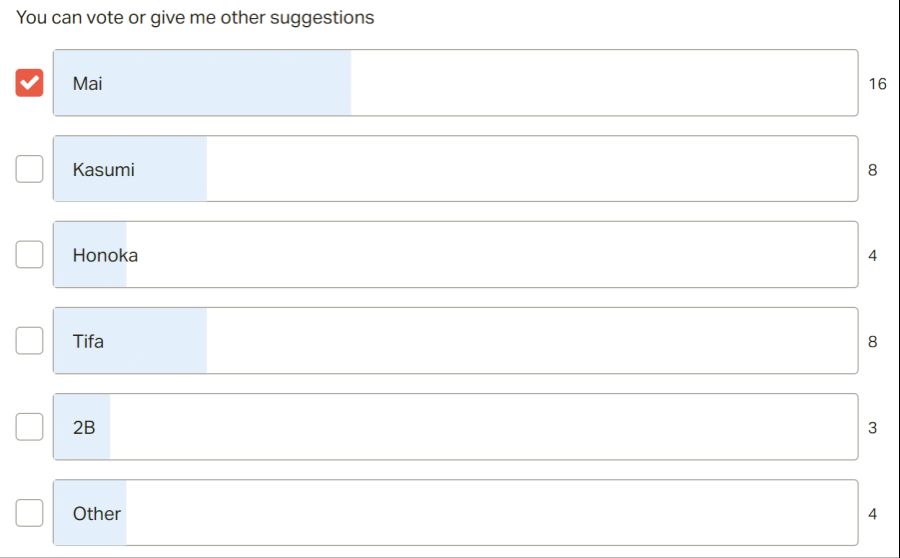Enable the Other checkbox
Image resolution: width=900 pixels, height=558 pixels.
pyautogui.click(x=29, y=513)
